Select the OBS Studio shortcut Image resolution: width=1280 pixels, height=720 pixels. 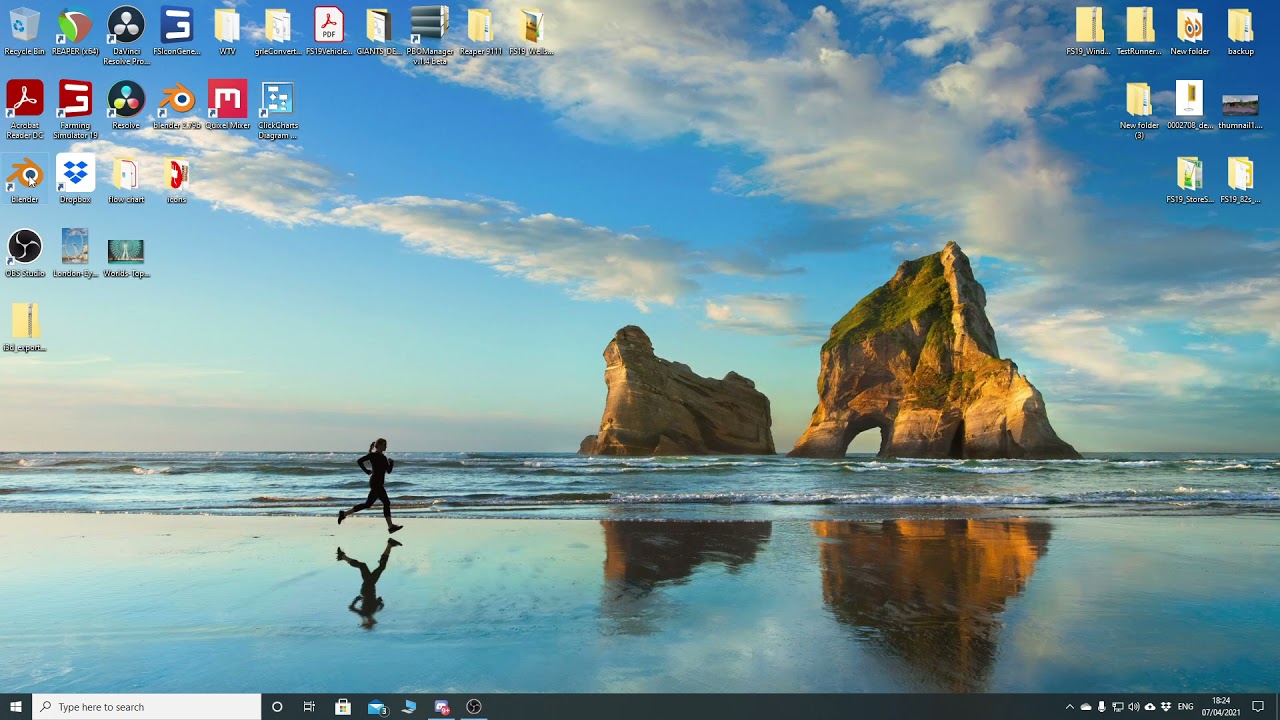(x=24, y=253)
